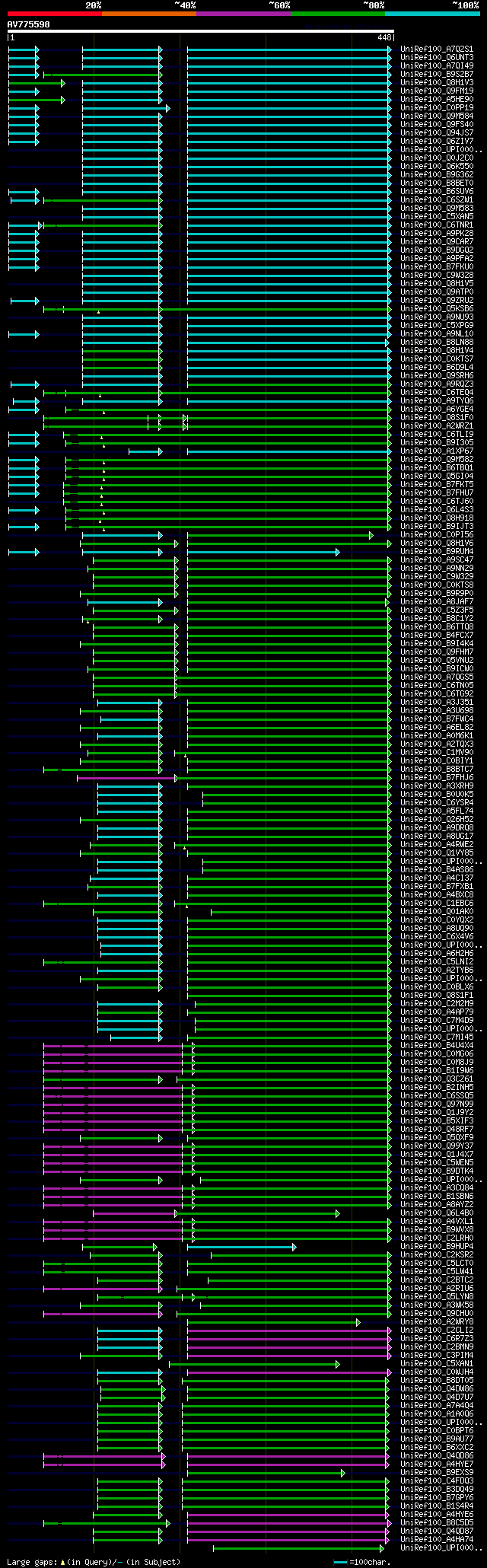The image size is (487, 1568).
Task: Select the UniRef100_Q94JS7 label
Action: coord(437,132)
